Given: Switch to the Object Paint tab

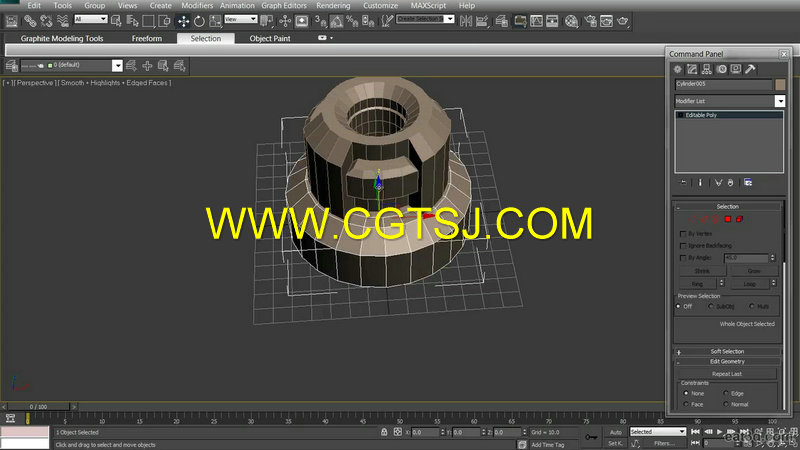Looking at the screenshot, I should (270, 38).
